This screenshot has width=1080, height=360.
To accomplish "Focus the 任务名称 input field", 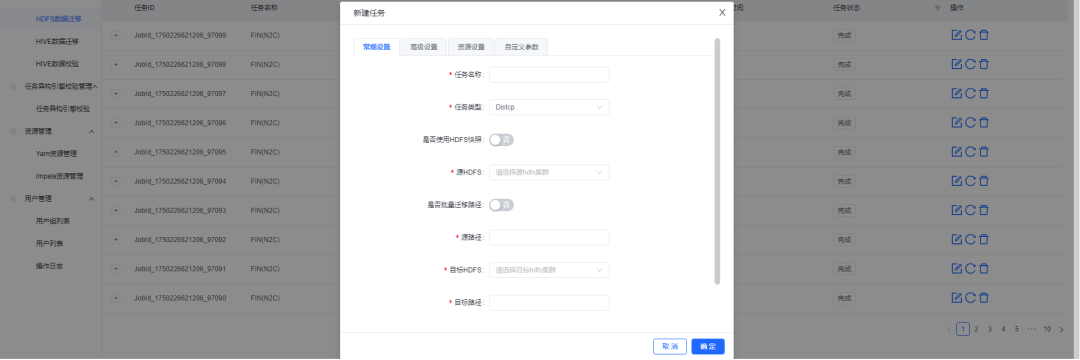I will click(x=549, y=74).
